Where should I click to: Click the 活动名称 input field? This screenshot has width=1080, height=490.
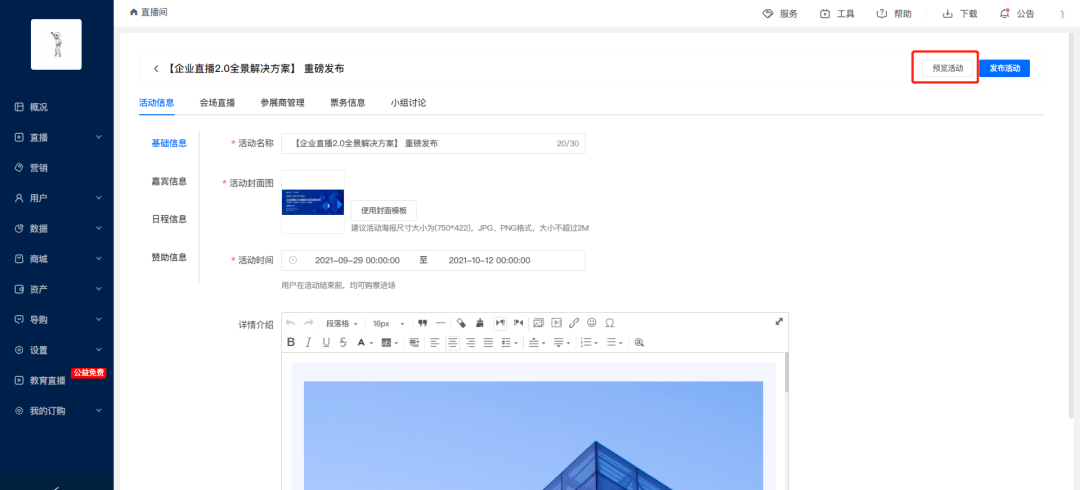(433, 143)
